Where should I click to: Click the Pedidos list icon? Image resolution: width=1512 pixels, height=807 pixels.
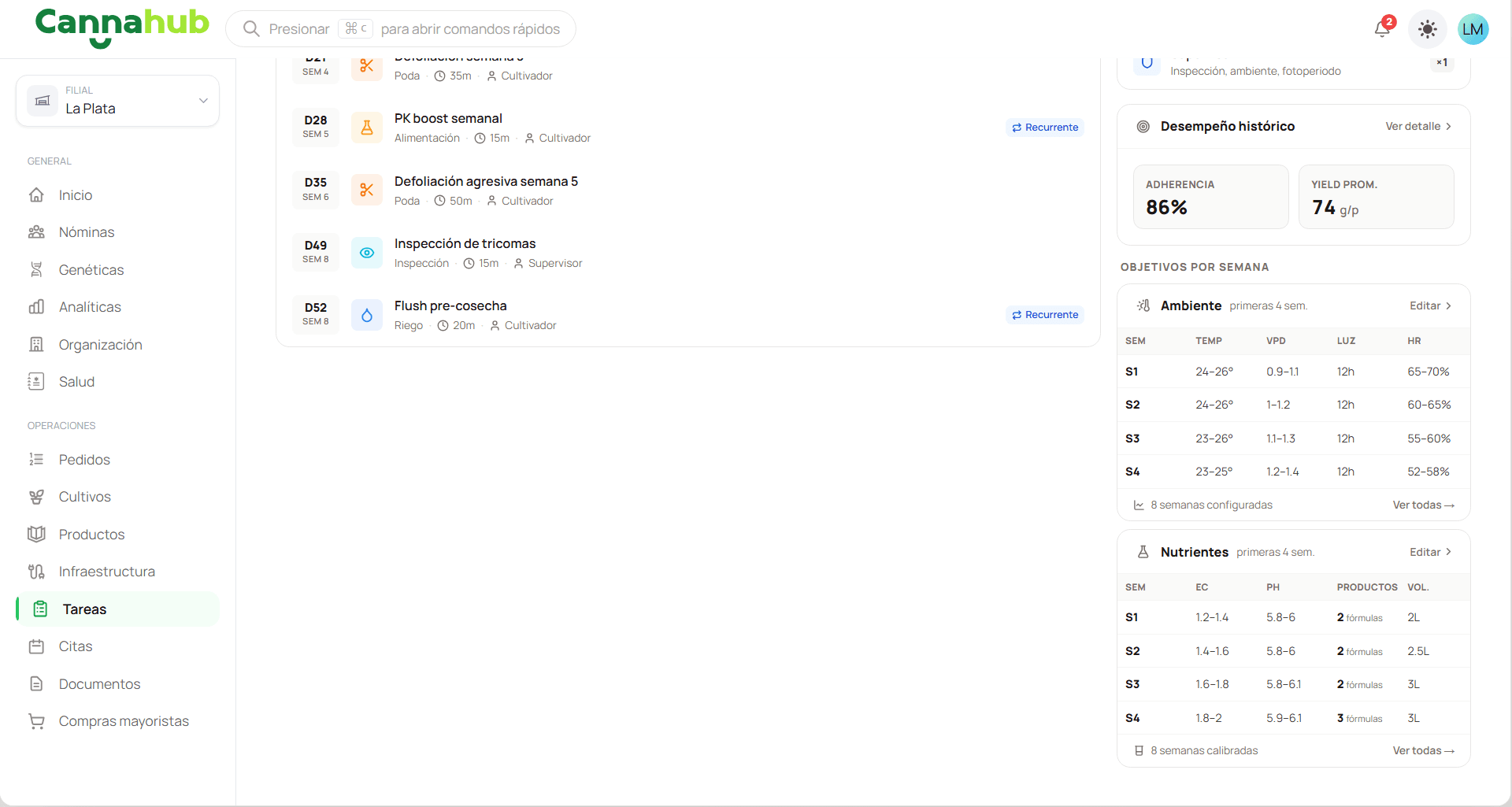pos(36,460)
